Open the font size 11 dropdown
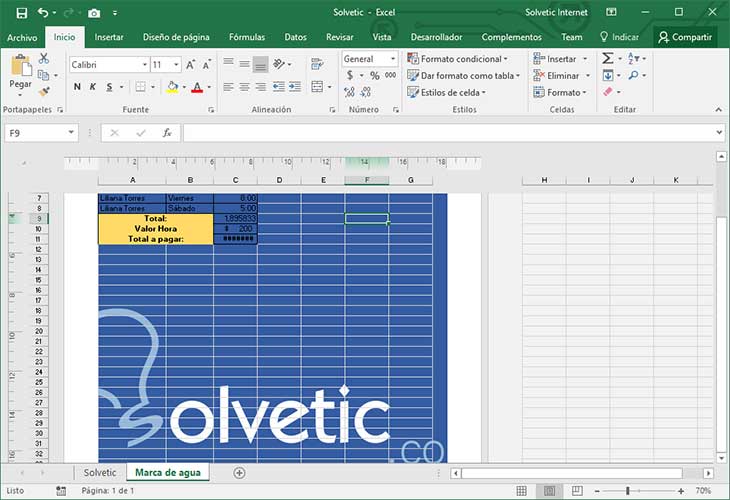Viewport: 730px width, 500px height. (176, 65)
